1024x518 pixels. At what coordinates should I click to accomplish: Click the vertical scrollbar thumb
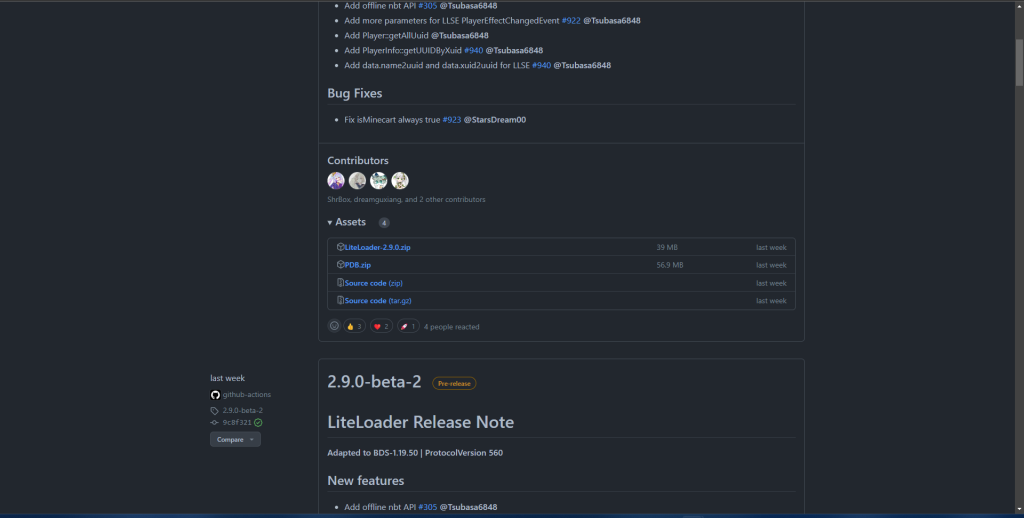point(1019,61)
